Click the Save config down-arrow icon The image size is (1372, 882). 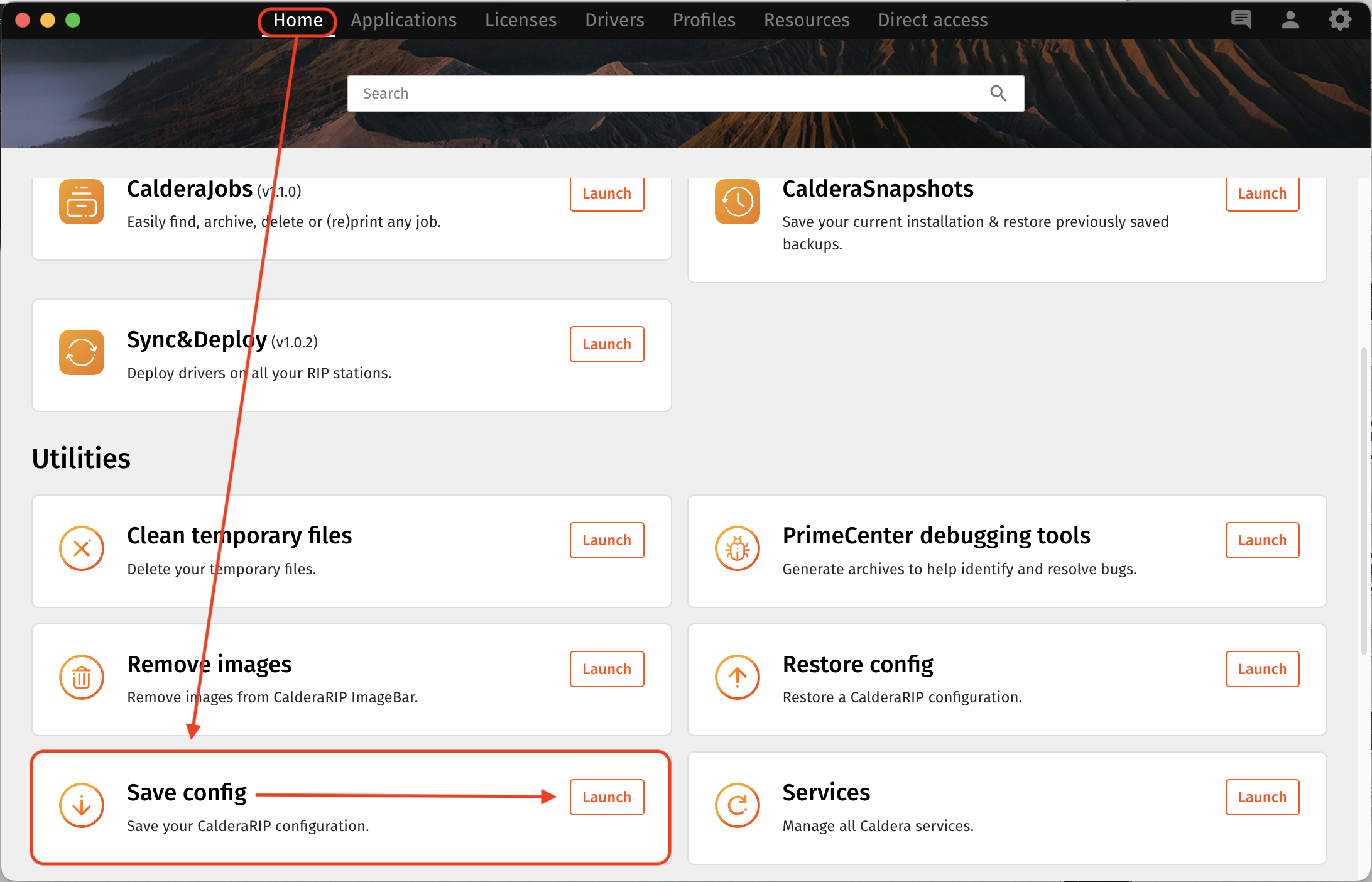point(82,805)
